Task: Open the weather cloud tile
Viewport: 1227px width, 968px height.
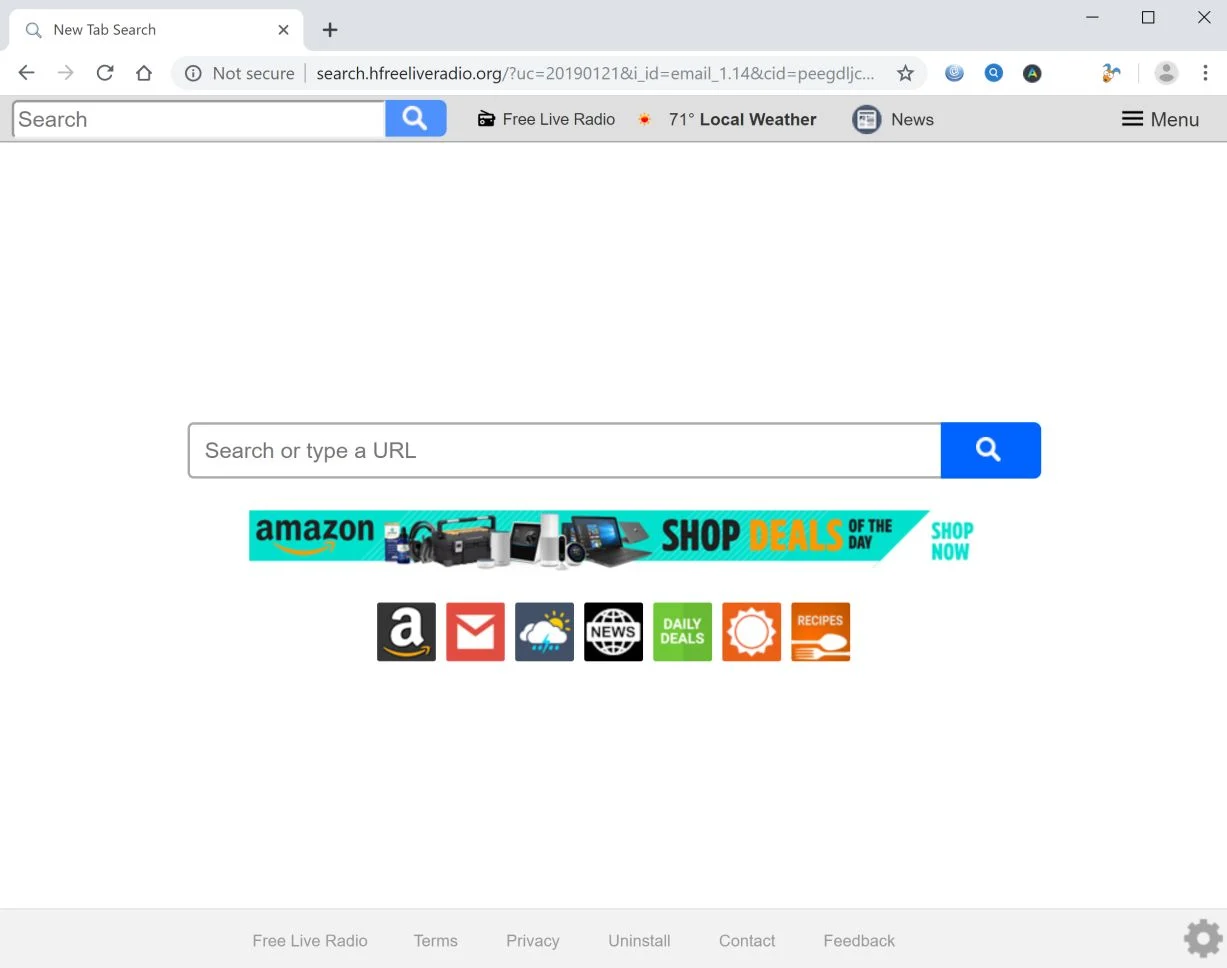Action: point(544,632)
